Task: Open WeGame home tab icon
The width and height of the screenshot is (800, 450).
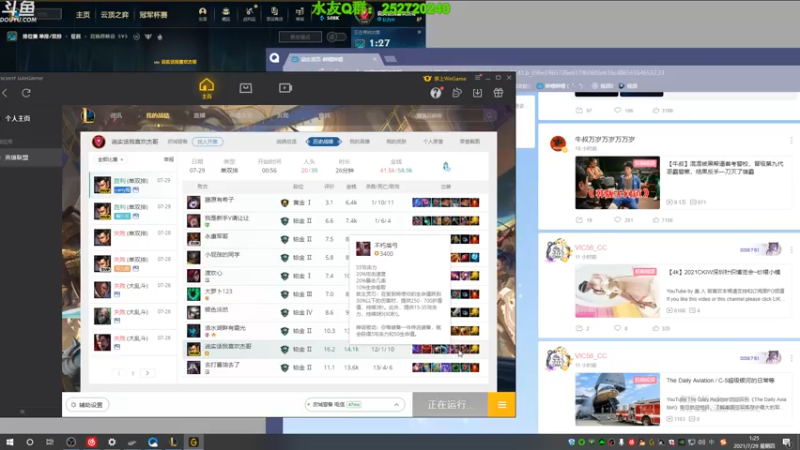Action: click(207, 88)
